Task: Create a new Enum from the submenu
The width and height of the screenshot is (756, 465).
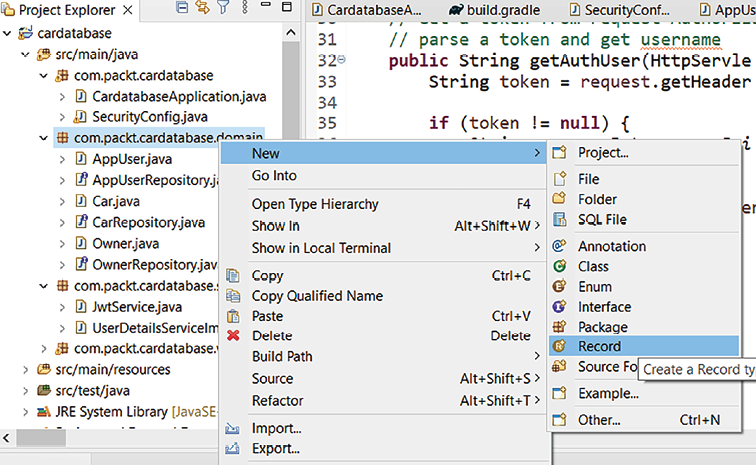Action: (594, 287)
